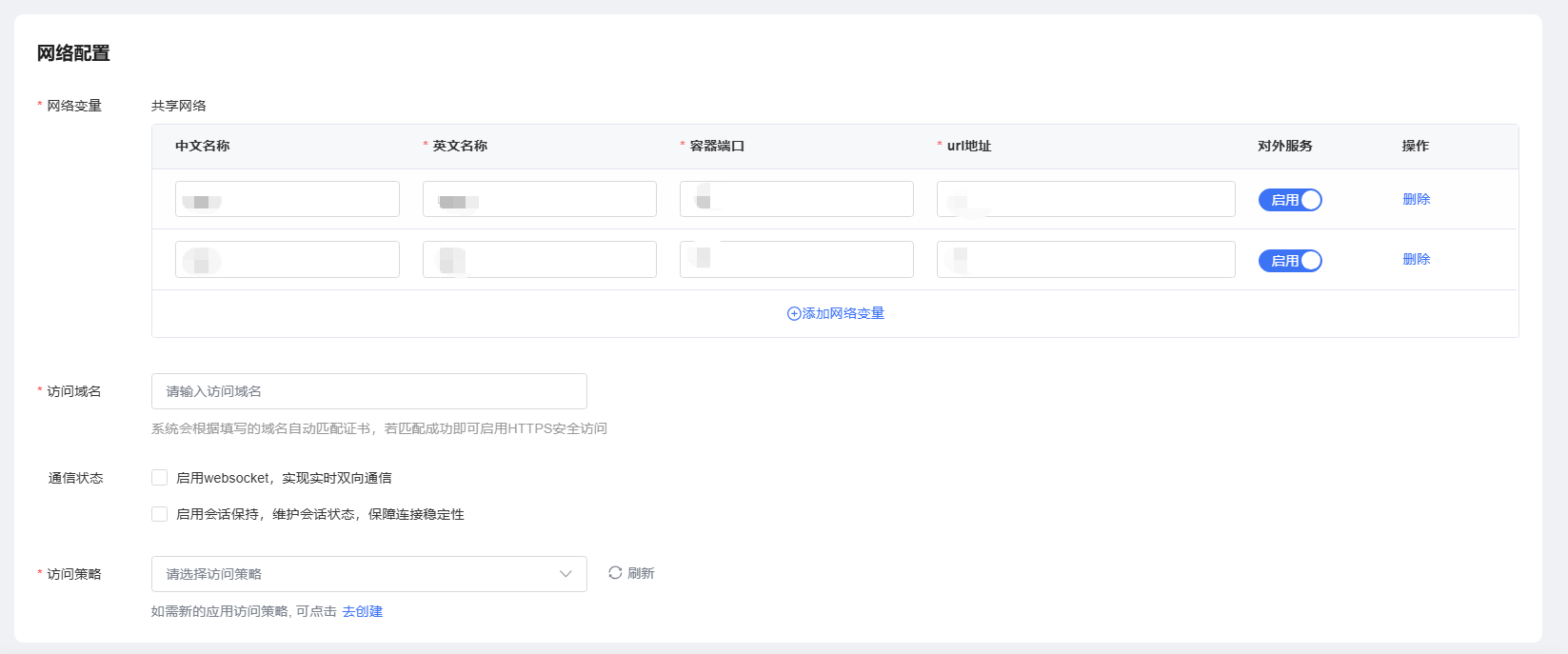Click the 添加网络变量 button text
The width and height of the screenshot is (1568, 654).
pos(844,313)
